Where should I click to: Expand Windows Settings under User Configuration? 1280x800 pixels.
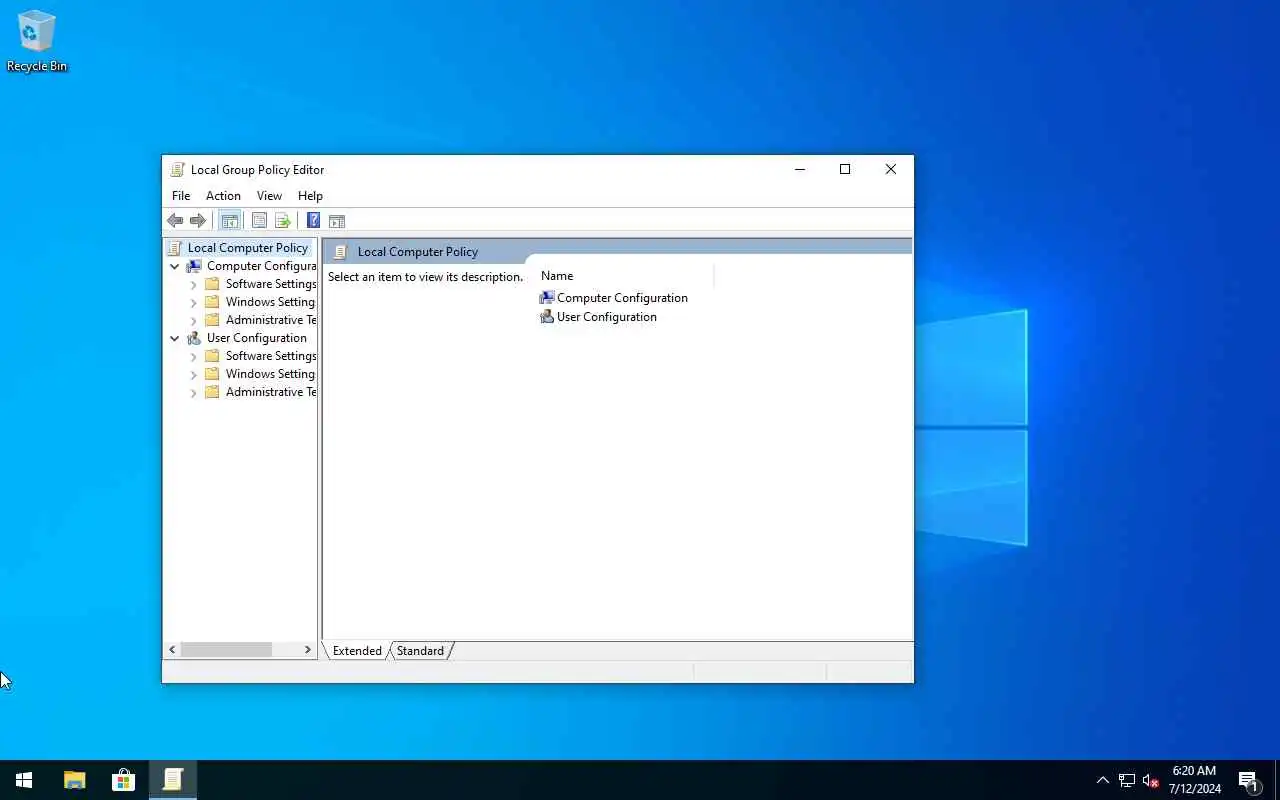194,375
